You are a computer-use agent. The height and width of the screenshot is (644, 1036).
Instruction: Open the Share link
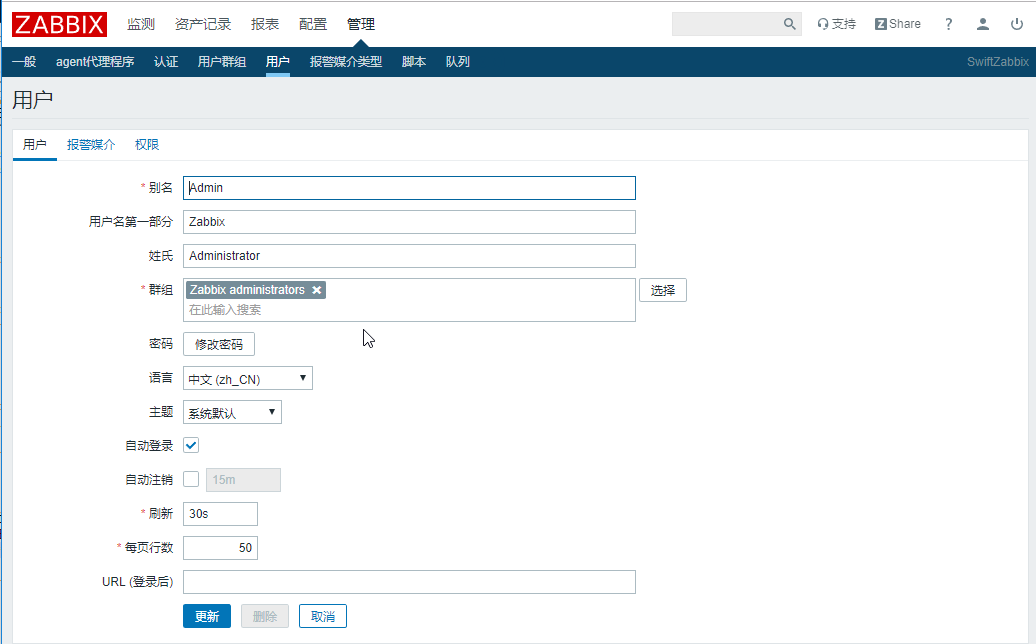[x=897, y=24]
